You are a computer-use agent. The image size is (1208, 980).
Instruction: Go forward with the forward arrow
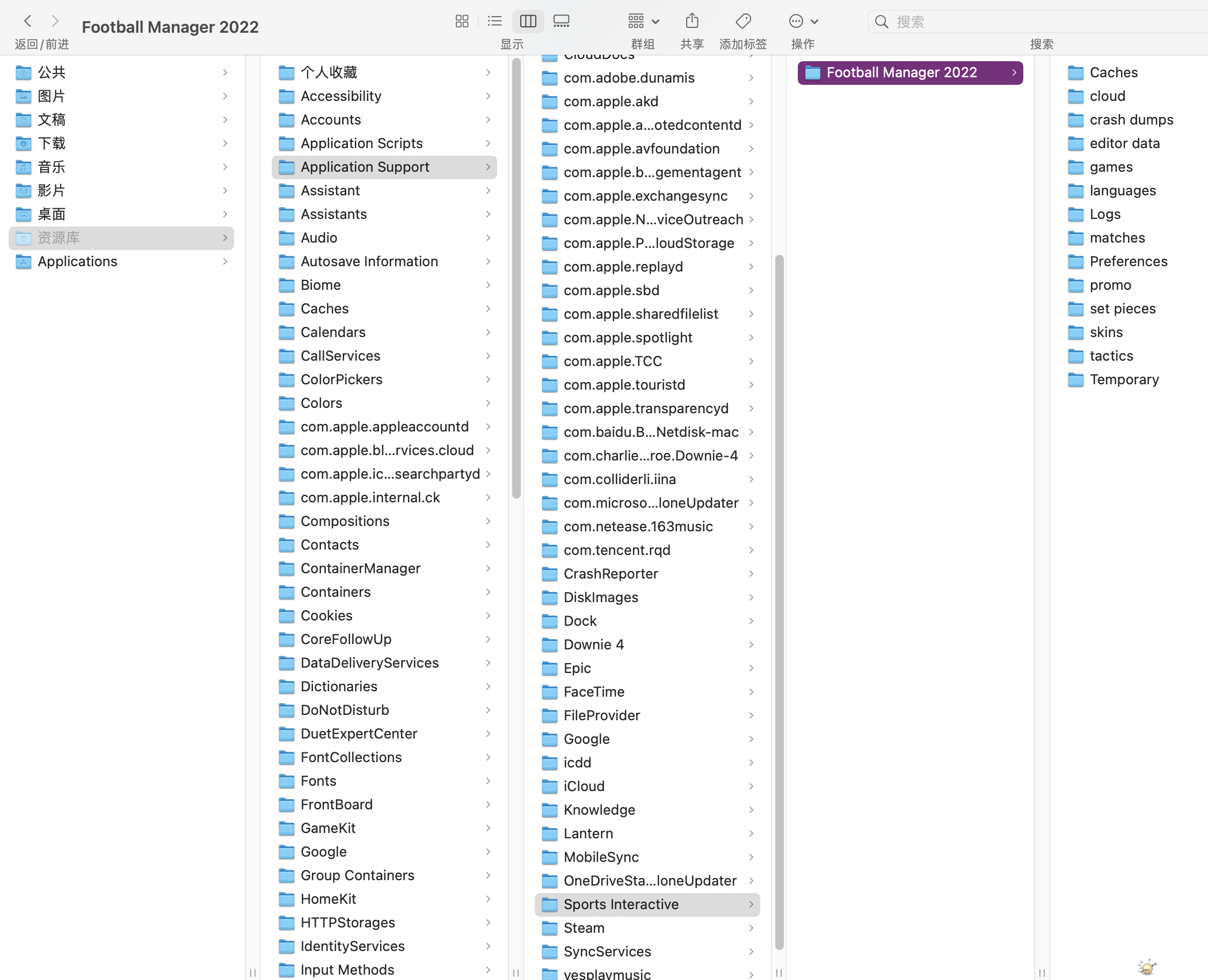(x=55, y=21)
